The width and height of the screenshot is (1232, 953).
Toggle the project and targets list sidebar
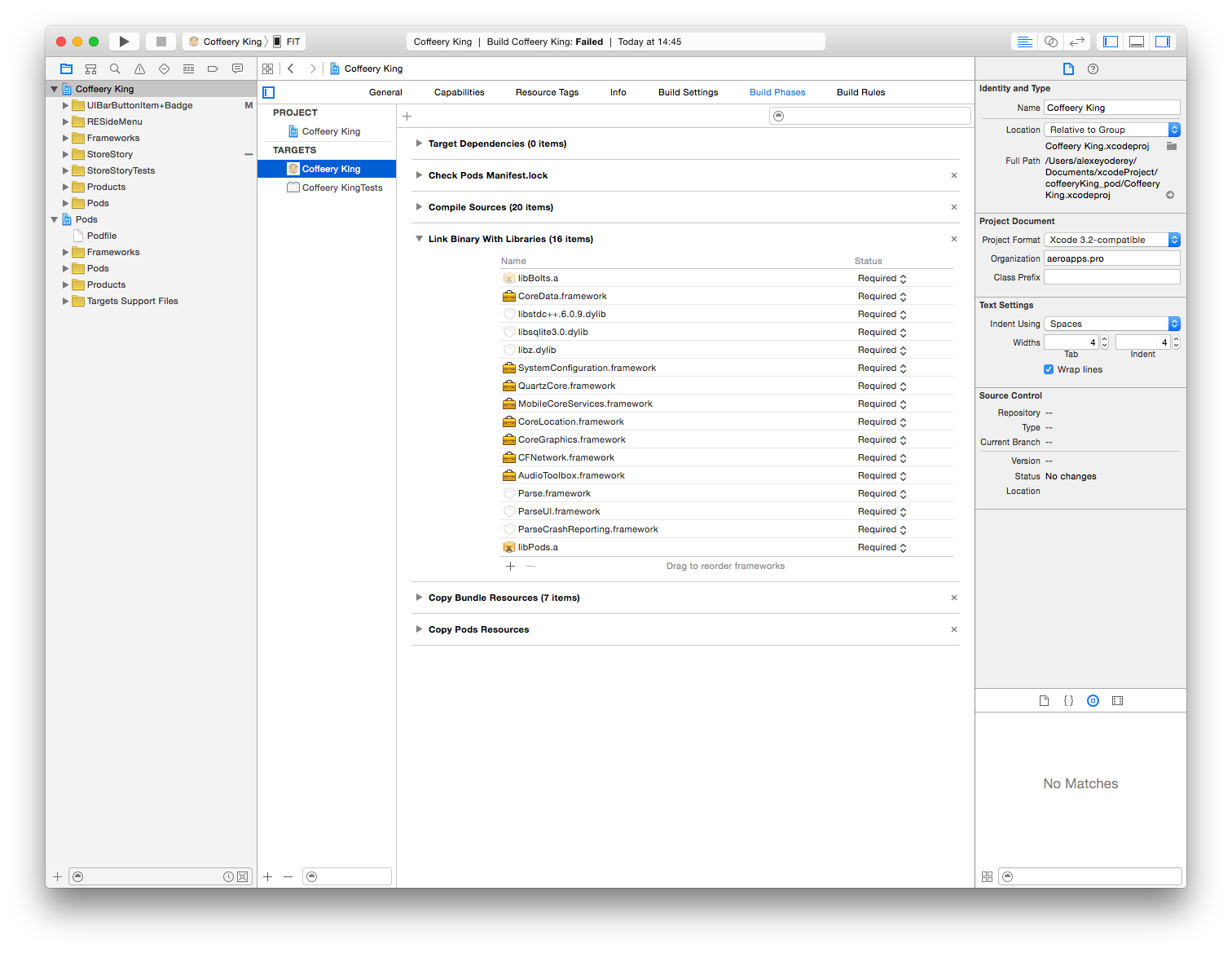(269, 93)
